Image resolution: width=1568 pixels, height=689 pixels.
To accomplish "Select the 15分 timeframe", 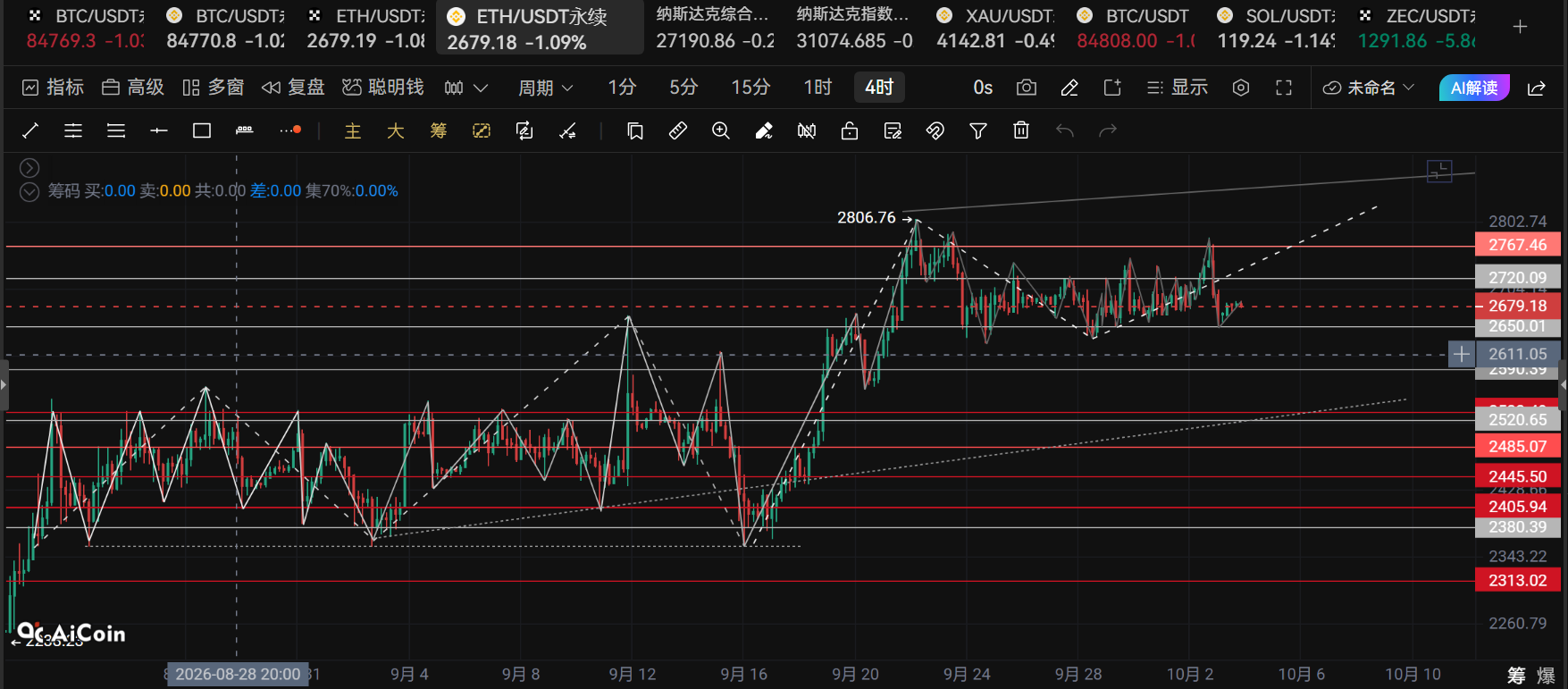I will coord(750,88).
